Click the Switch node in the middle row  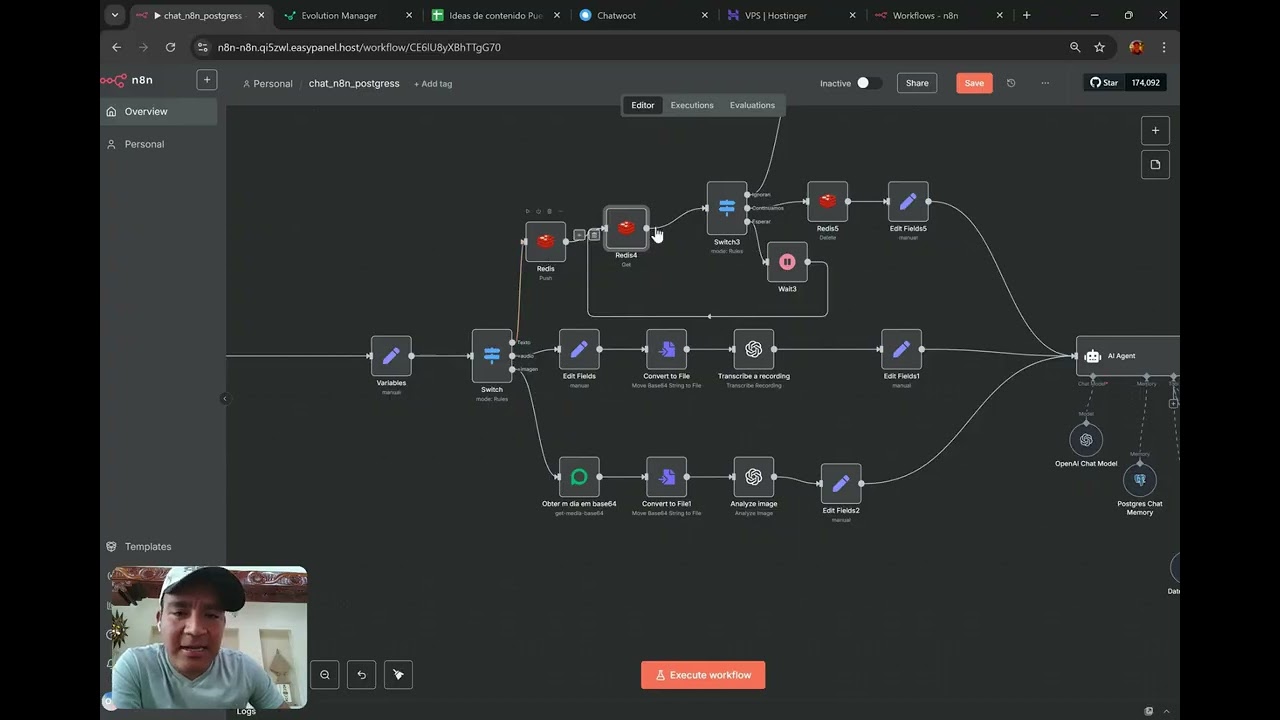492,356
